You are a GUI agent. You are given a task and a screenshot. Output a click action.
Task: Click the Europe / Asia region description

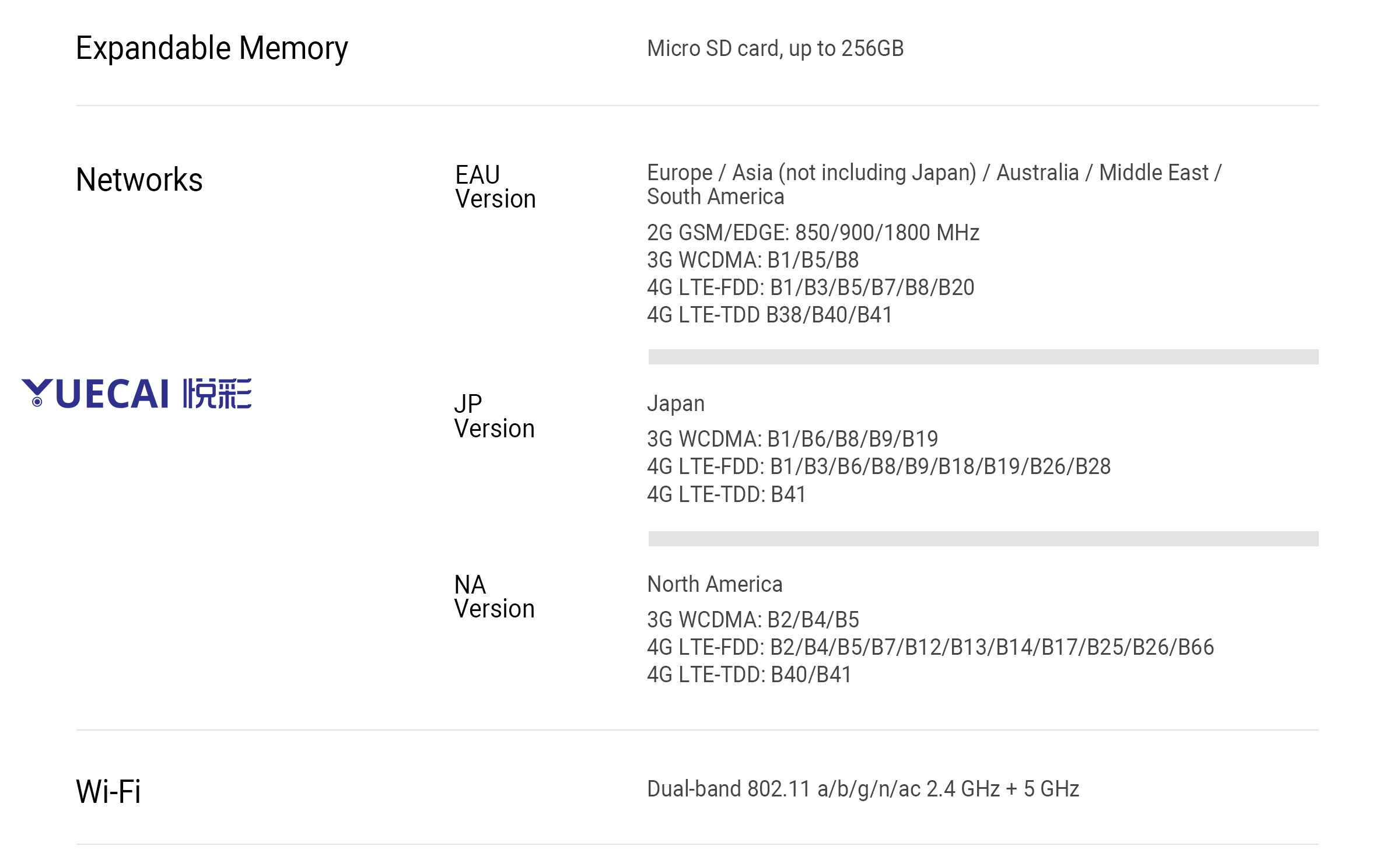tap(933, 184)
